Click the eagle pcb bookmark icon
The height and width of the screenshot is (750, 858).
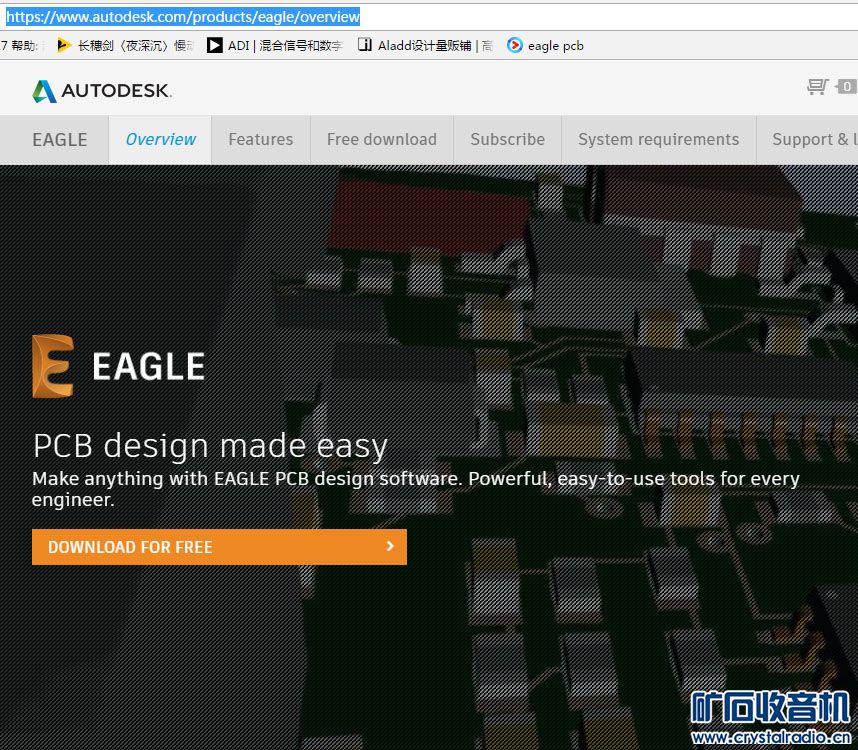coord(515,45)
